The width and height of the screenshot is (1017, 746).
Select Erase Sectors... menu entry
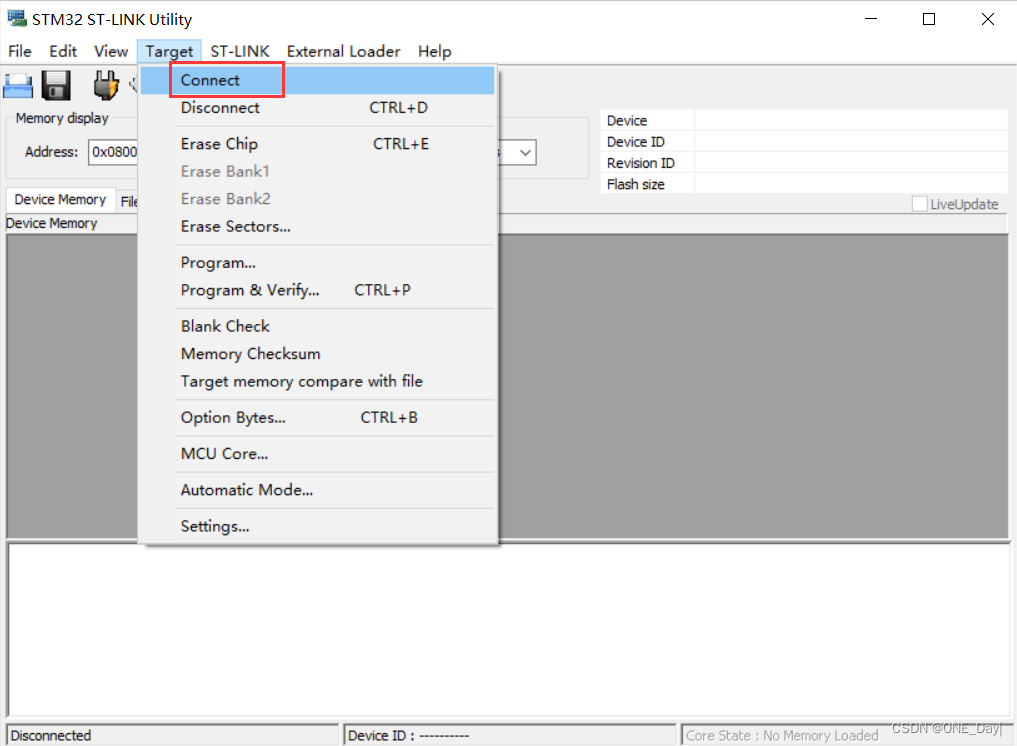pyautogui.click(x=318, y=226)
